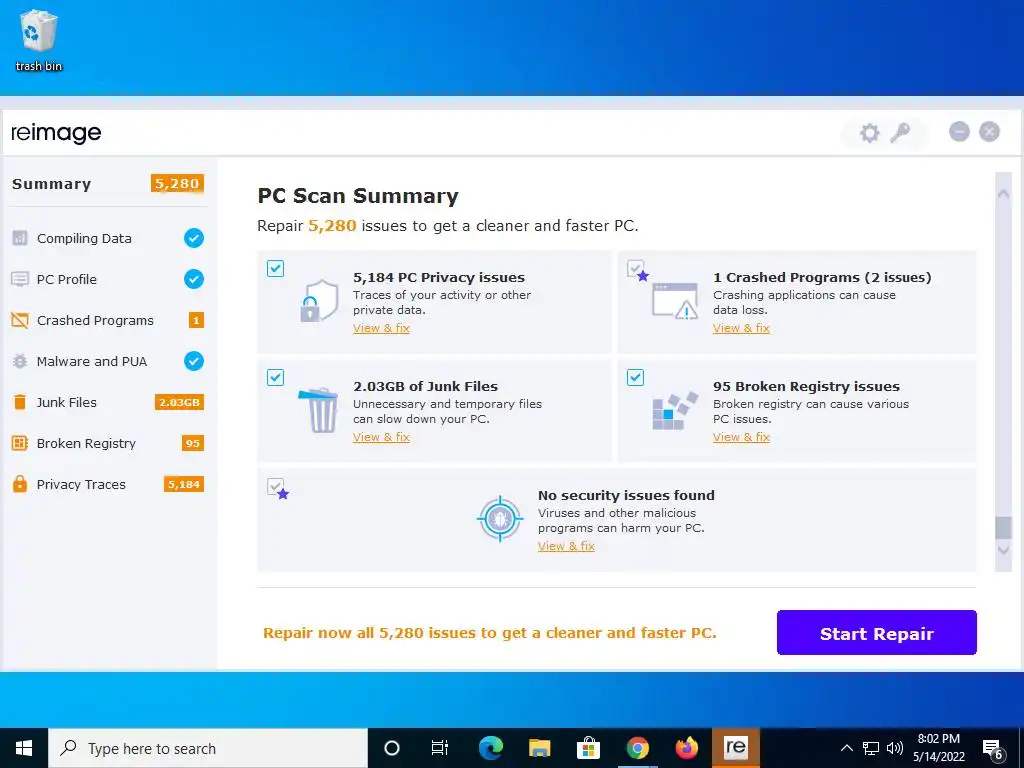Open the trash bin desktop icon
This screenshot has width=1024, height=768.
click(39, 40)
